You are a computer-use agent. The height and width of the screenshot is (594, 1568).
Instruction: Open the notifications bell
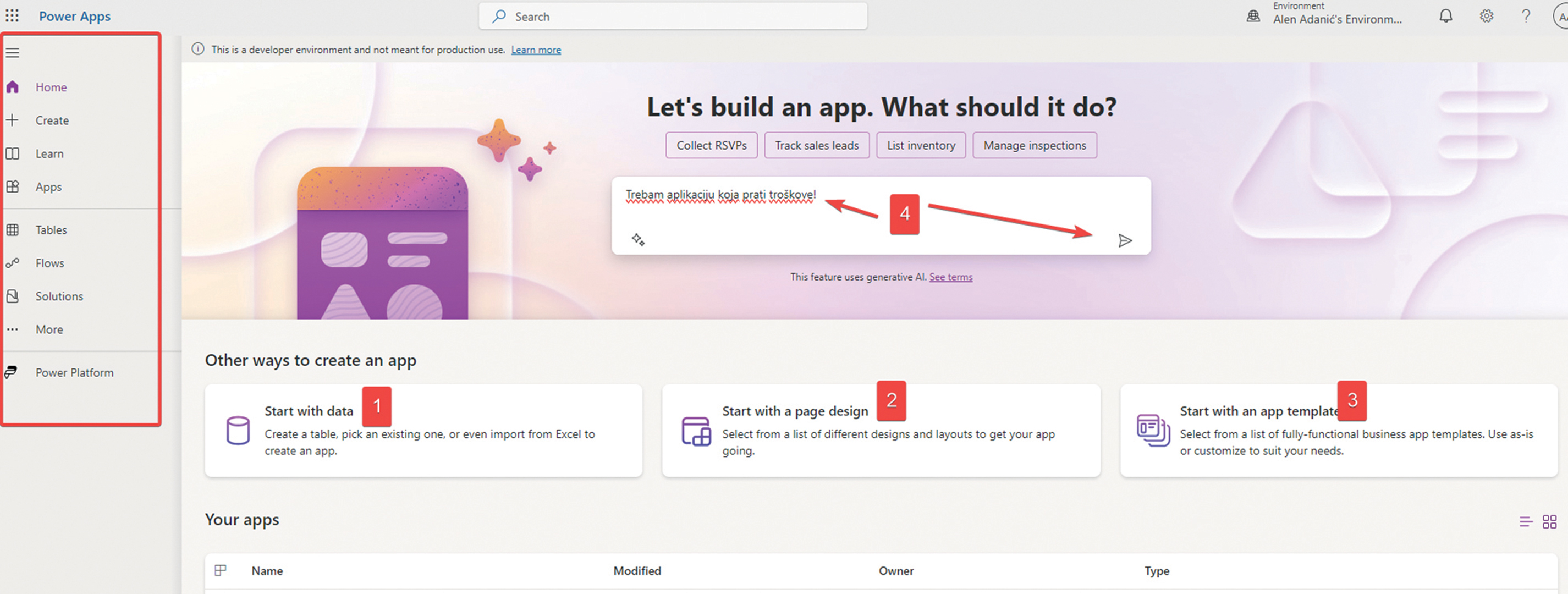(x=1446, y=16)
